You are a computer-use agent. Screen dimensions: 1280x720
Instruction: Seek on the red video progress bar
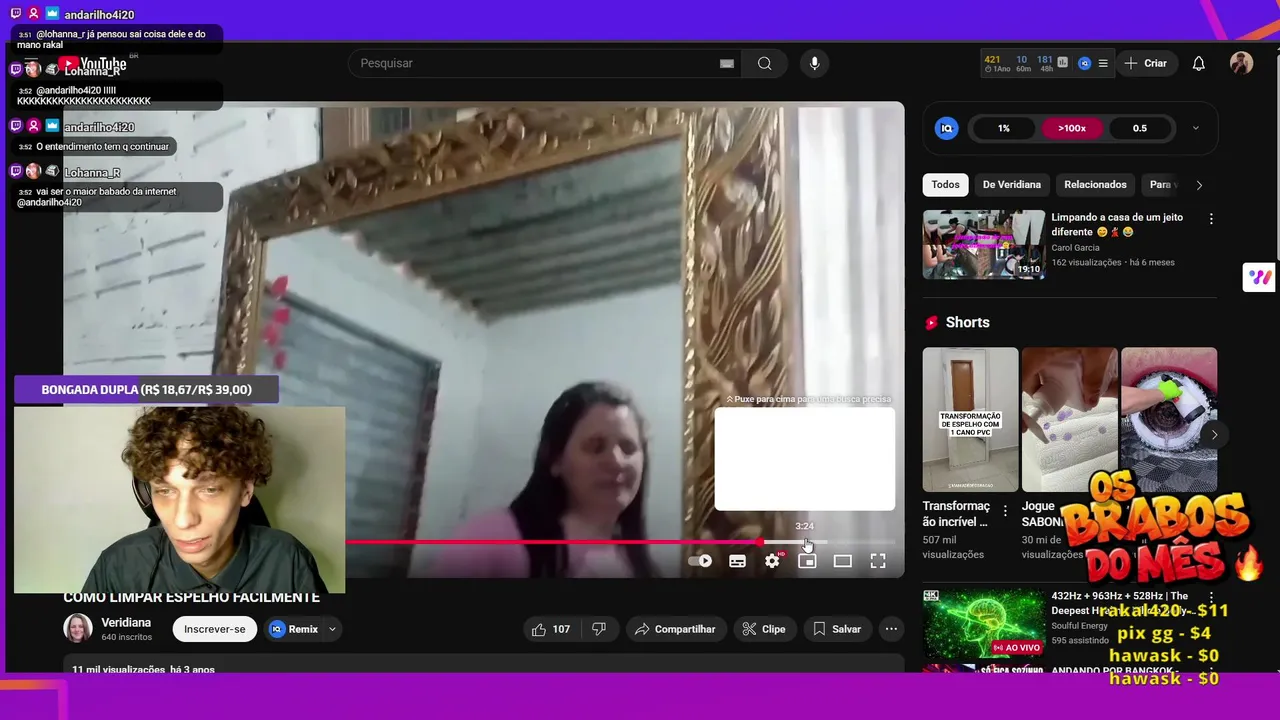coord(620,542)
